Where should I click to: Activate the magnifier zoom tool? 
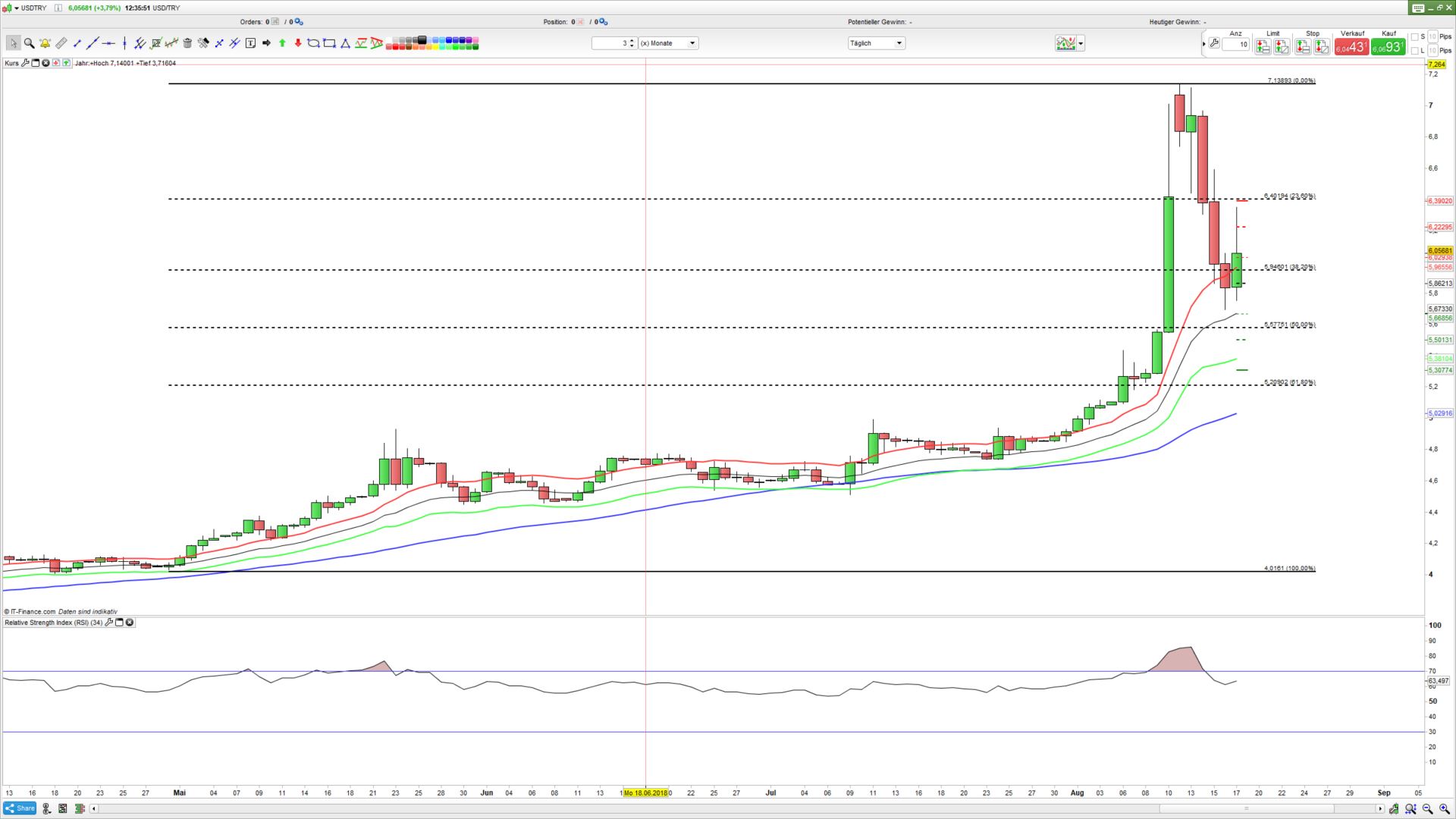(29, 43)
